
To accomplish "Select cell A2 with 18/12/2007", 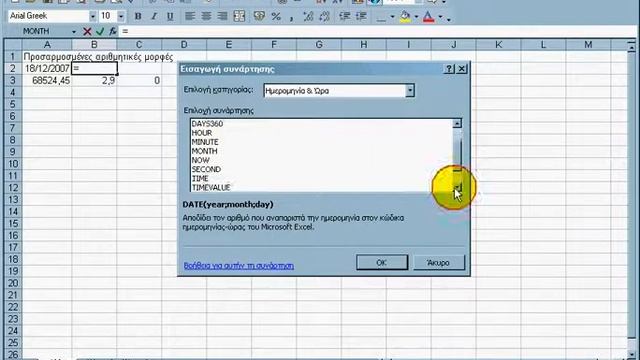I will [x=47, y=69].
